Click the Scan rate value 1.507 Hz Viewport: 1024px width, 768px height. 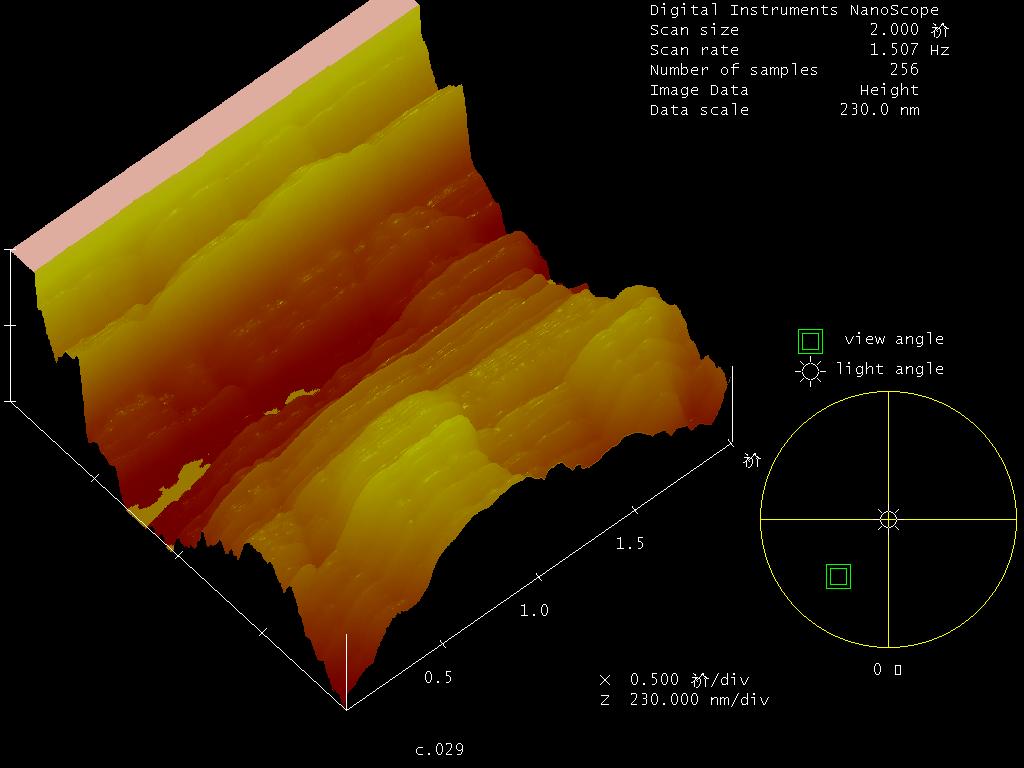tap(909, 50)
